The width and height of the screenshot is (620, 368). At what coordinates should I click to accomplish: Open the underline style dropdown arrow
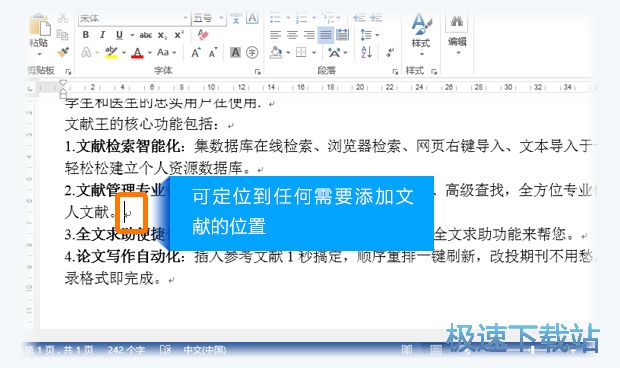pos(132,35)
